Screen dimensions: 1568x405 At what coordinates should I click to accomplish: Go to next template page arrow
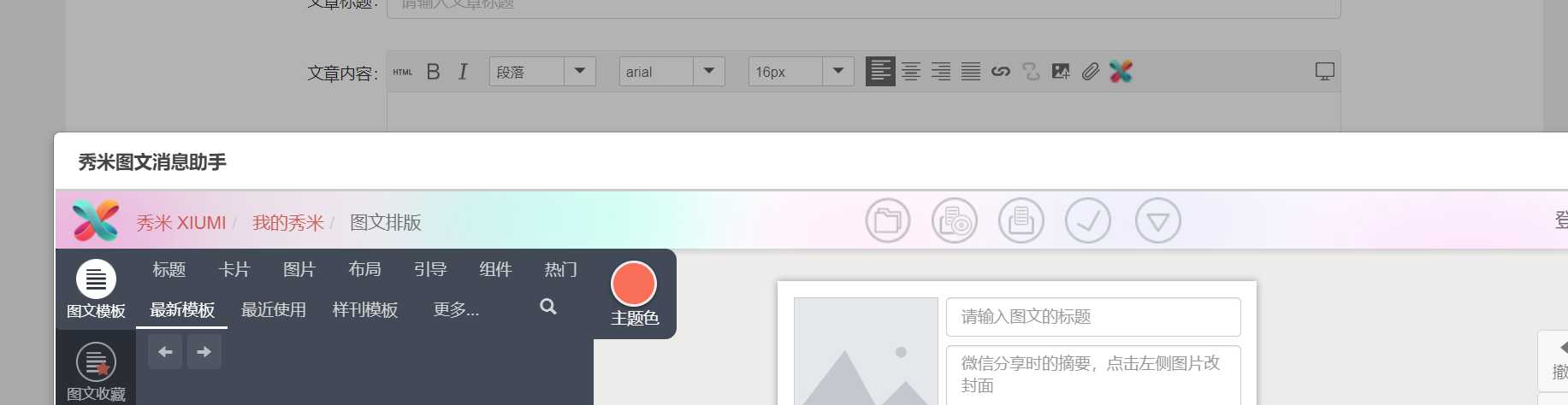204,351
